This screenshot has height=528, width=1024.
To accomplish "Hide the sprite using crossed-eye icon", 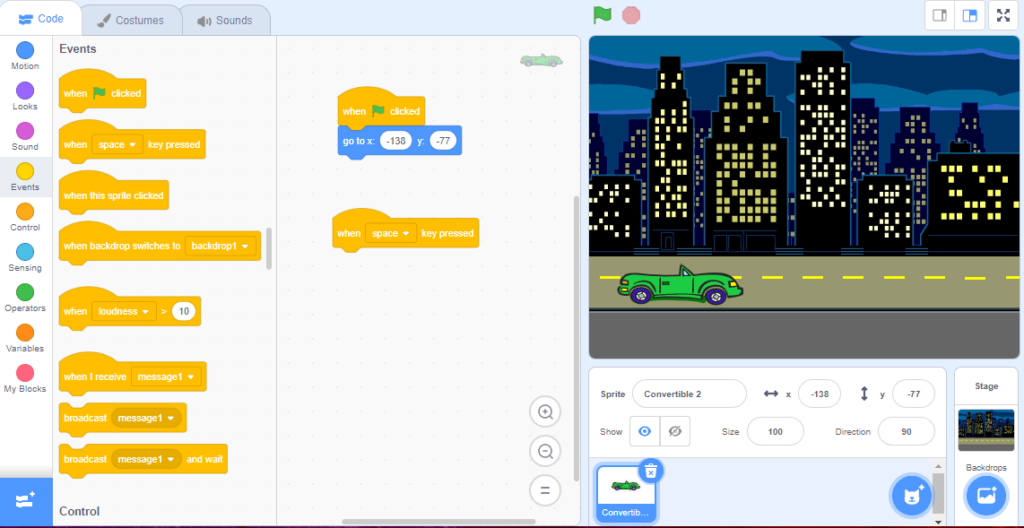I will pos(674,431).
